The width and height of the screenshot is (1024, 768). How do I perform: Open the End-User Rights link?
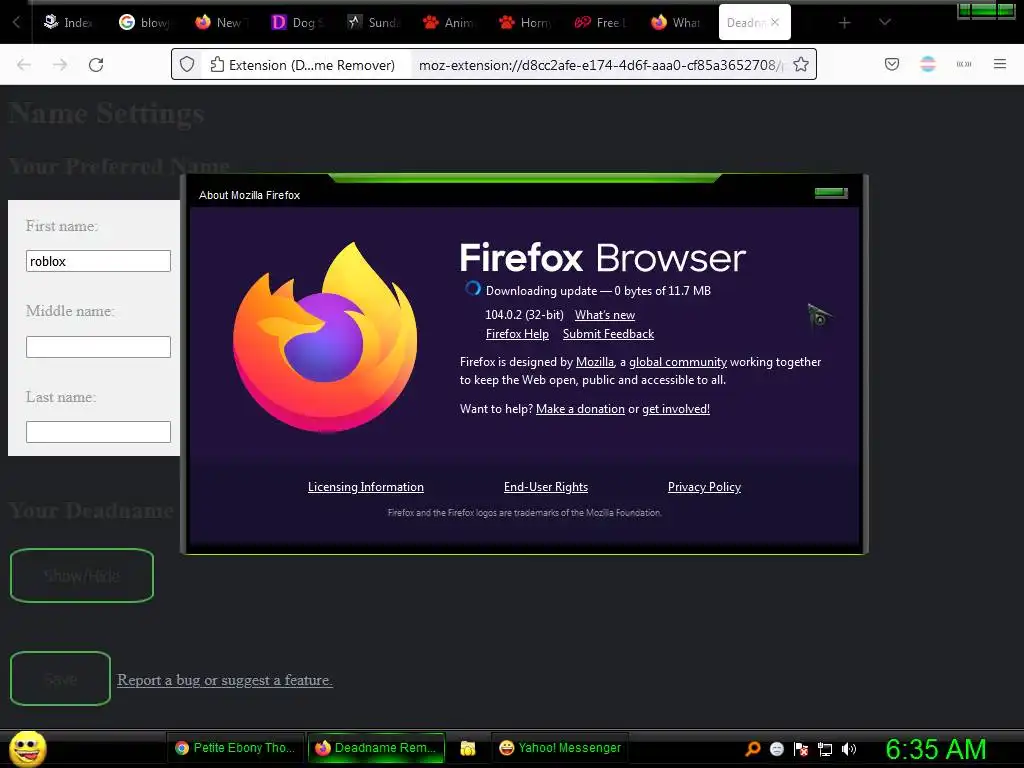(x=546, y=487)
